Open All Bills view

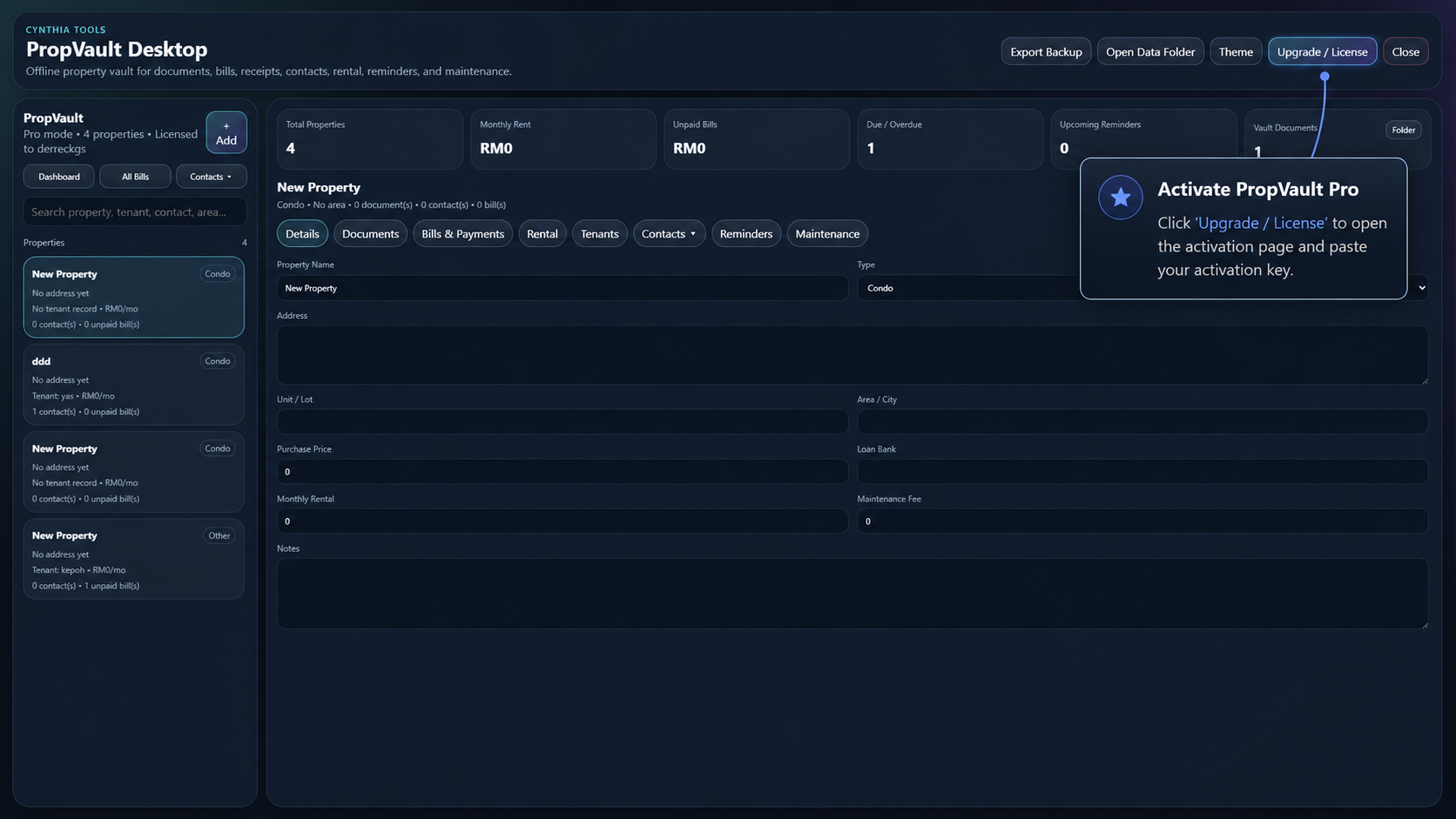(135, 177)
